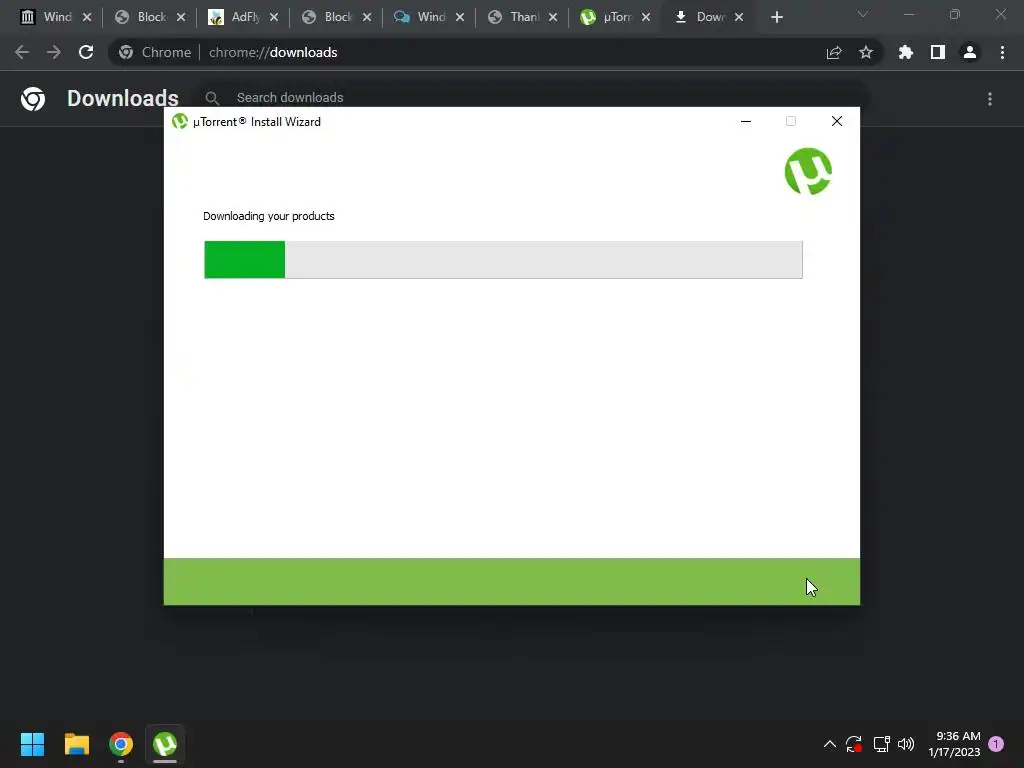Image resolution: width=1024 pixels, height=768 pixels.
Task: Click the Chrome site info chip
Action: (x=155, y=52)
